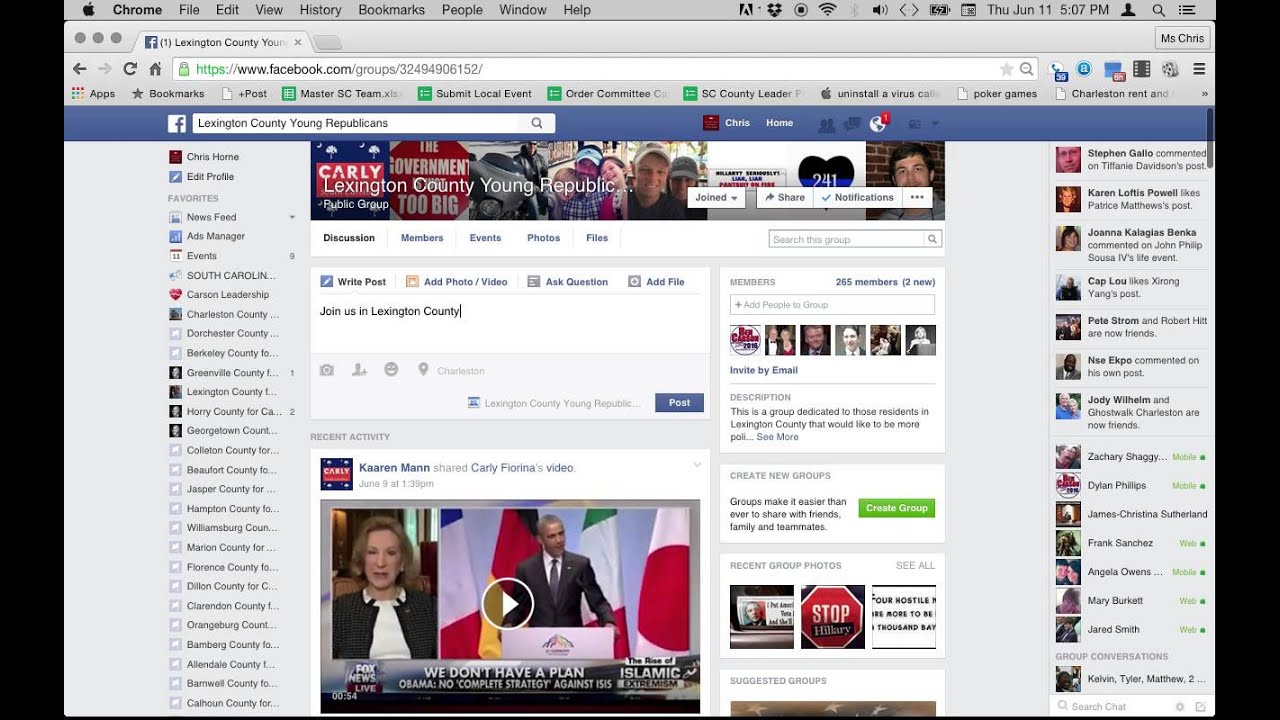
Task: Open the History menu
Action: [320, 10]
